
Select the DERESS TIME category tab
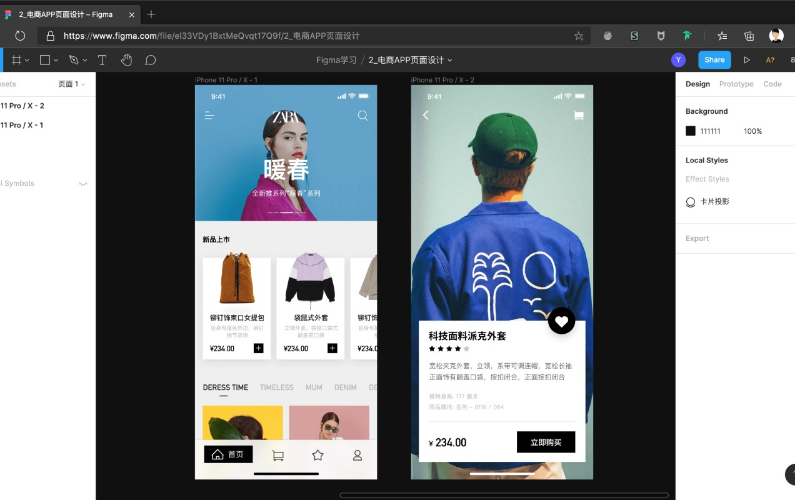[x=226, y=387]
